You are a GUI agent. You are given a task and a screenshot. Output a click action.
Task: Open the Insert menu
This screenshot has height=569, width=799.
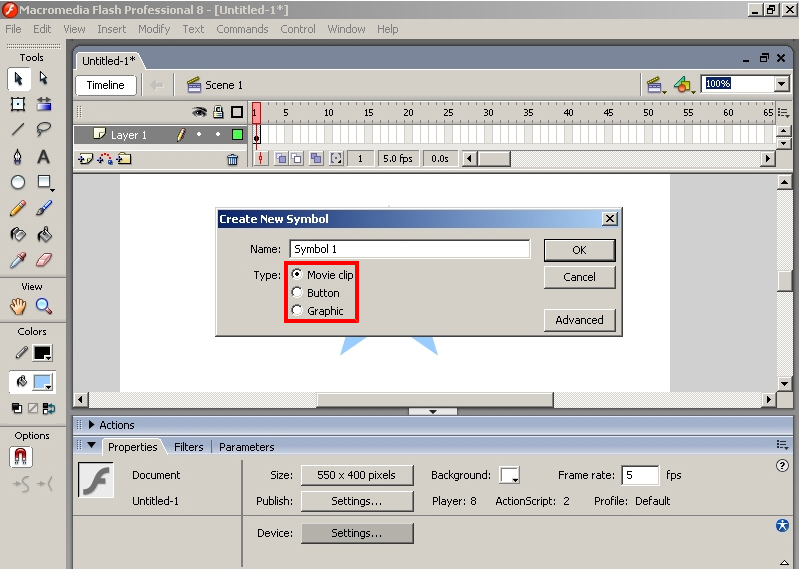(x=112, y=29)
